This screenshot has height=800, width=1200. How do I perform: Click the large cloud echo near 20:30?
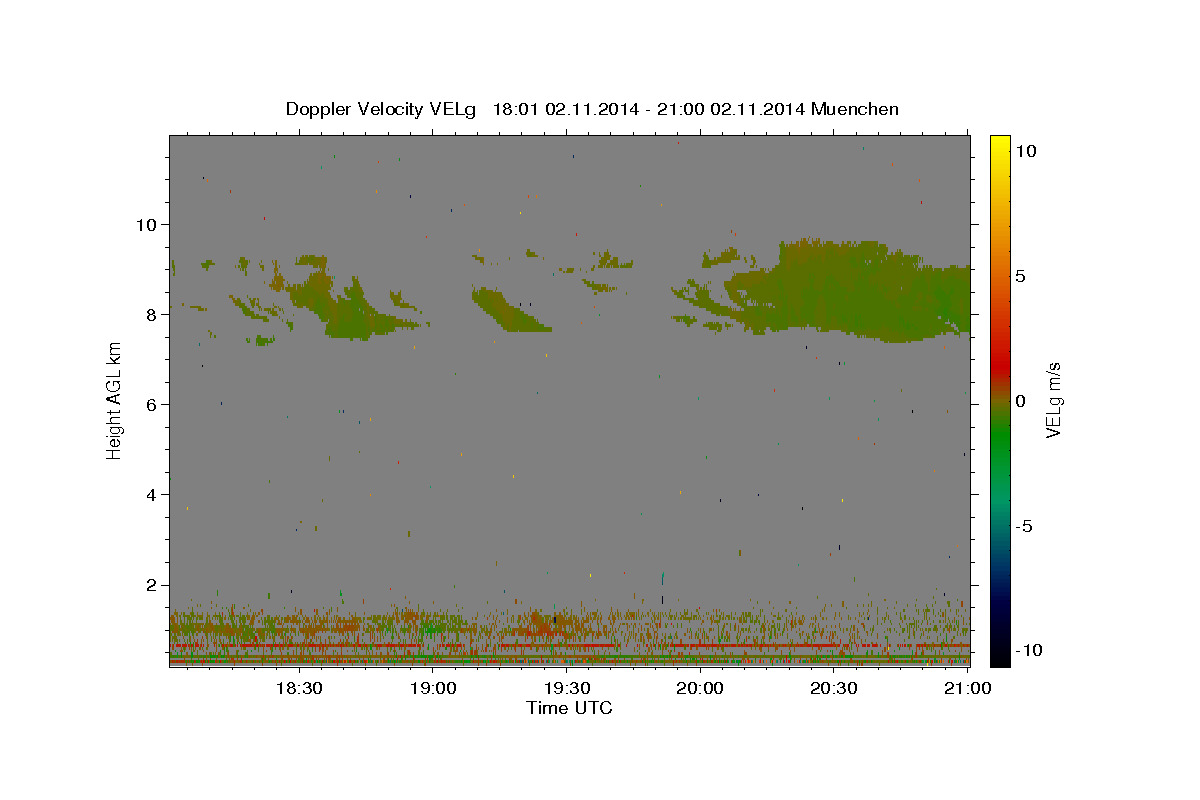pyautogui.click(x=850, y=293)
